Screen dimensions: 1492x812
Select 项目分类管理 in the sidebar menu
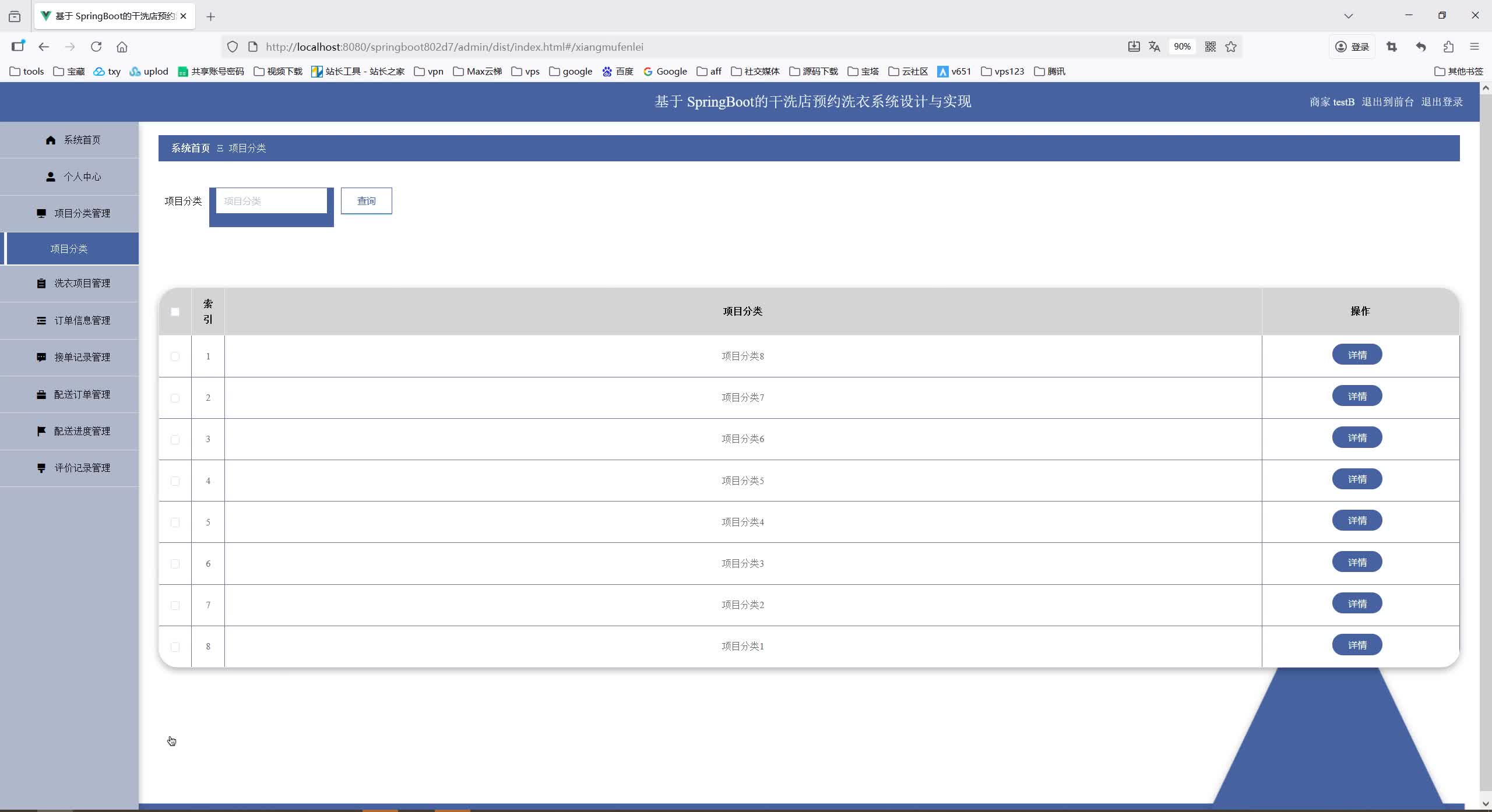(82, 213)
